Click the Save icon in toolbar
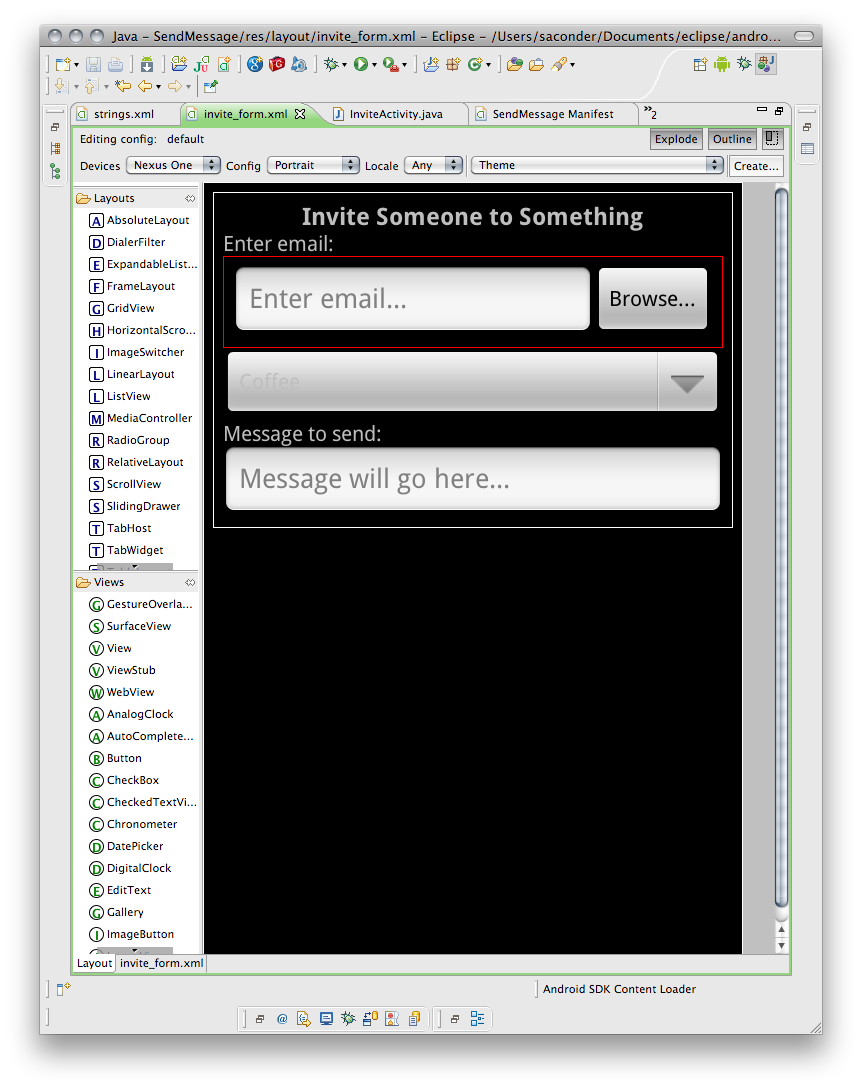Viewport: 862px width, 1089px height. [x=93, y=65]
